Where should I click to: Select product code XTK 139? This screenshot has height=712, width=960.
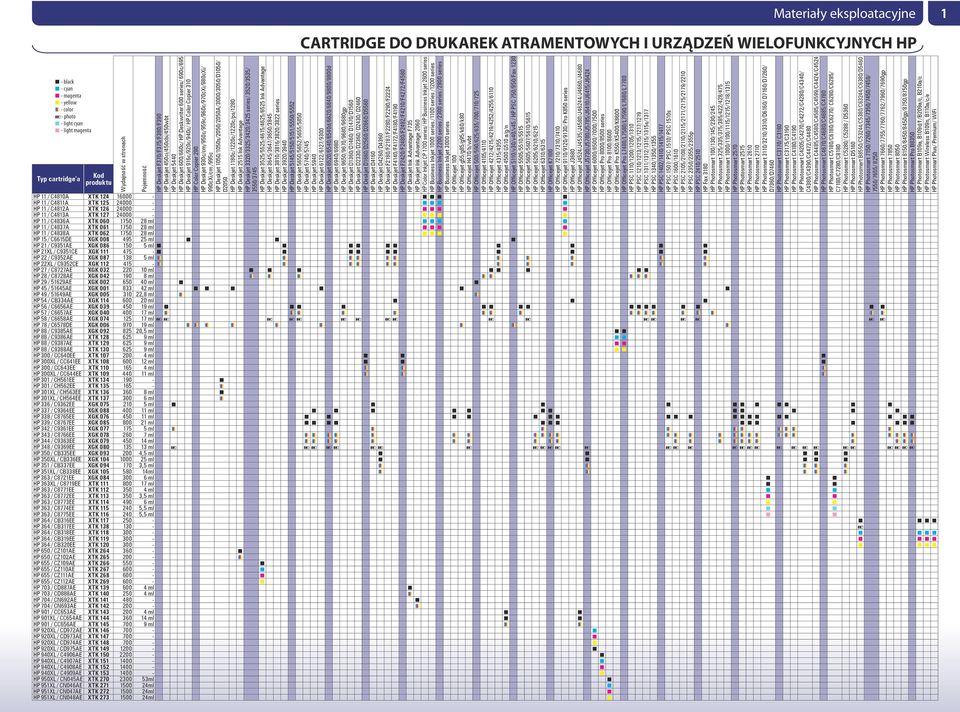[x=98, y=588]
